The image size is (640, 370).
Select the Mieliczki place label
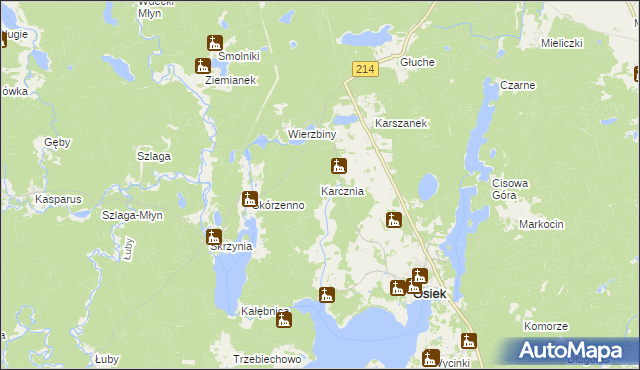562,43
